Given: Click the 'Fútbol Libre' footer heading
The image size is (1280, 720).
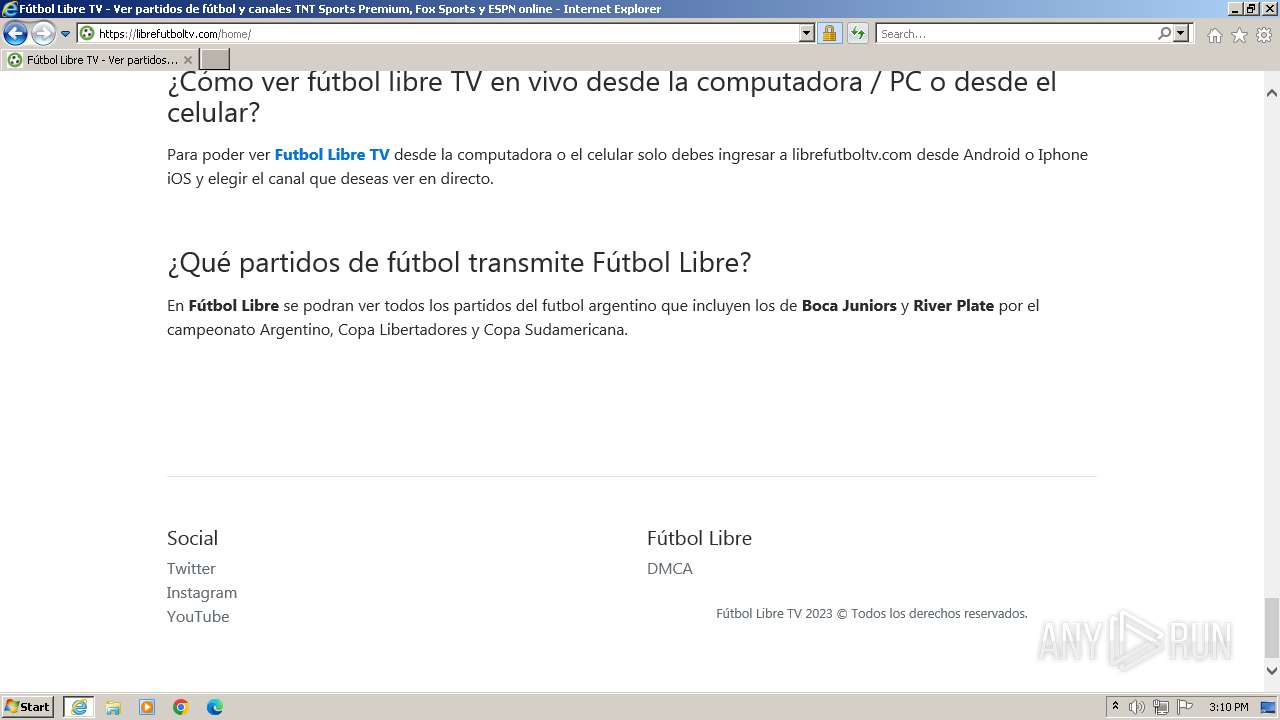Looking at the screenshot, I should [x=699, y=538].
